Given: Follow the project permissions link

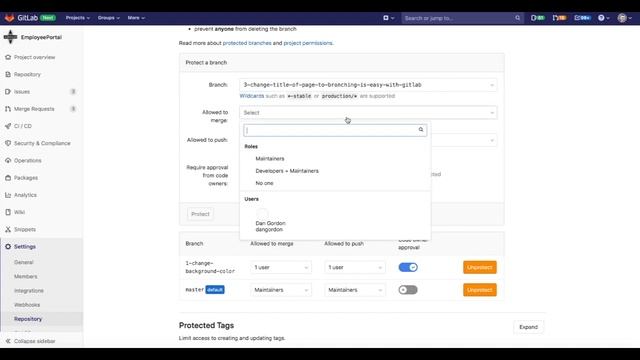Looking at the screenshot, I should point(308,43).
